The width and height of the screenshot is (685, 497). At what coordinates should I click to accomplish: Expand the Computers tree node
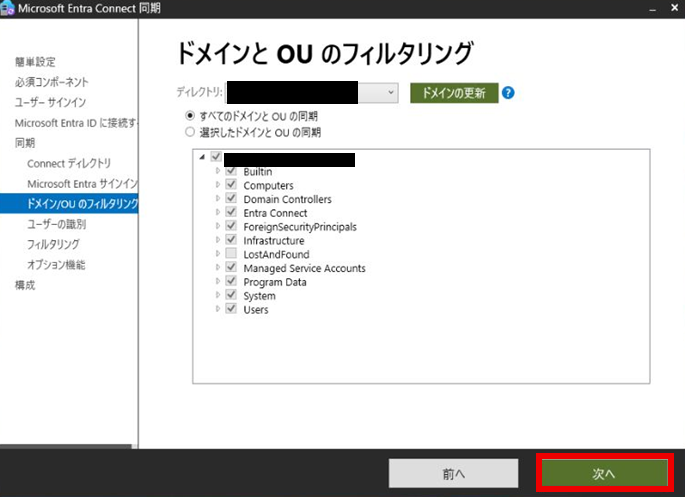tap(218, 186)
